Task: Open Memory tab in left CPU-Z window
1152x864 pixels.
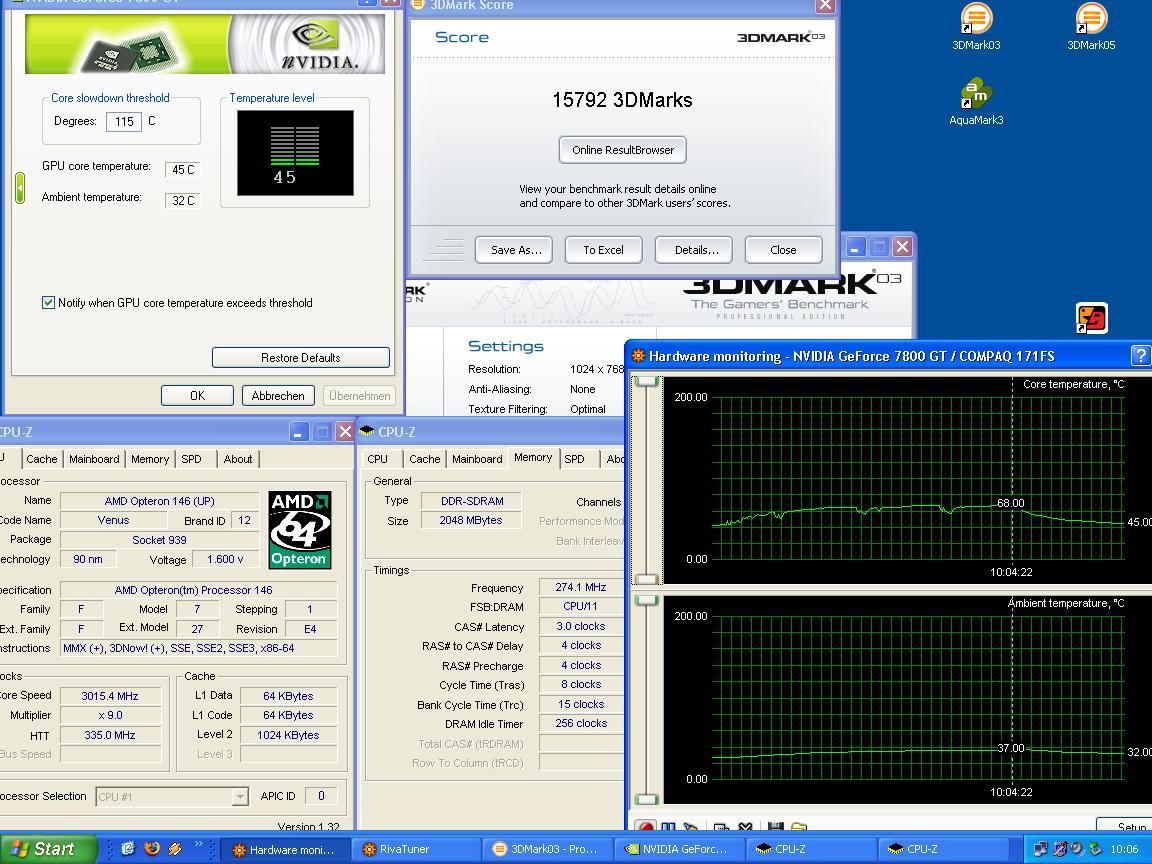Action: [x=150, y=458]
